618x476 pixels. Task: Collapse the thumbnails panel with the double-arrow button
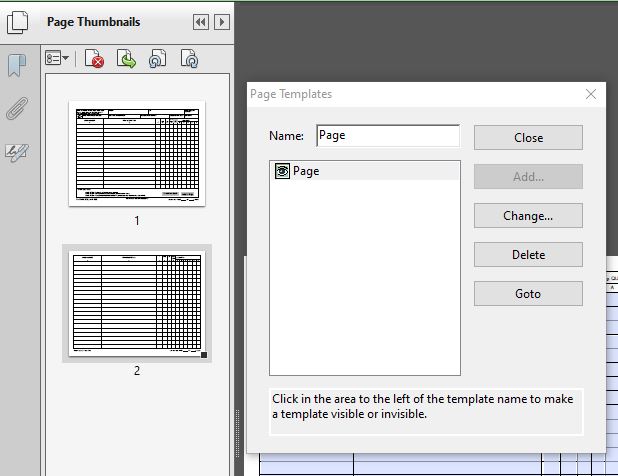(201, 22)
